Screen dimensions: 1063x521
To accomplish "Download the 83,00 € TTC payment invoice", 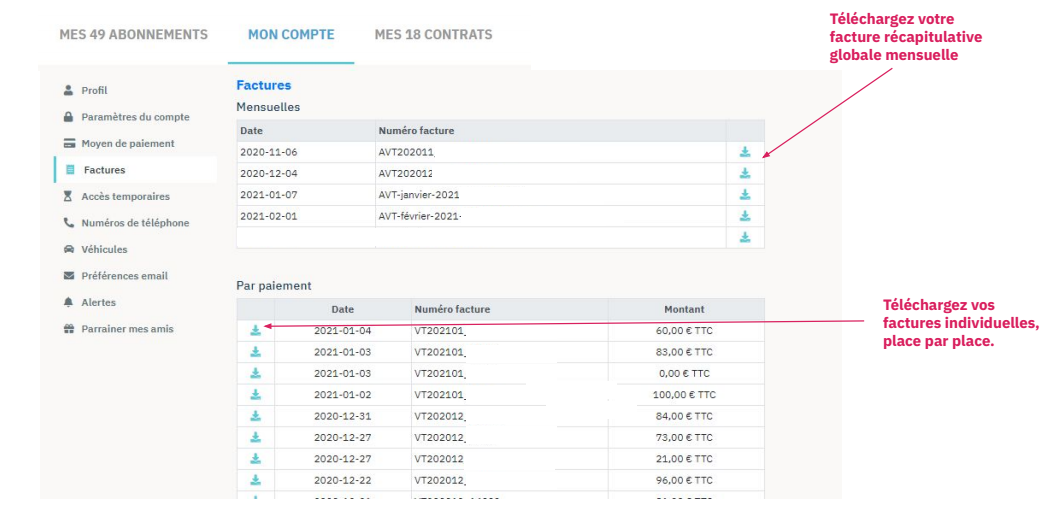I will tap(256, 352).
